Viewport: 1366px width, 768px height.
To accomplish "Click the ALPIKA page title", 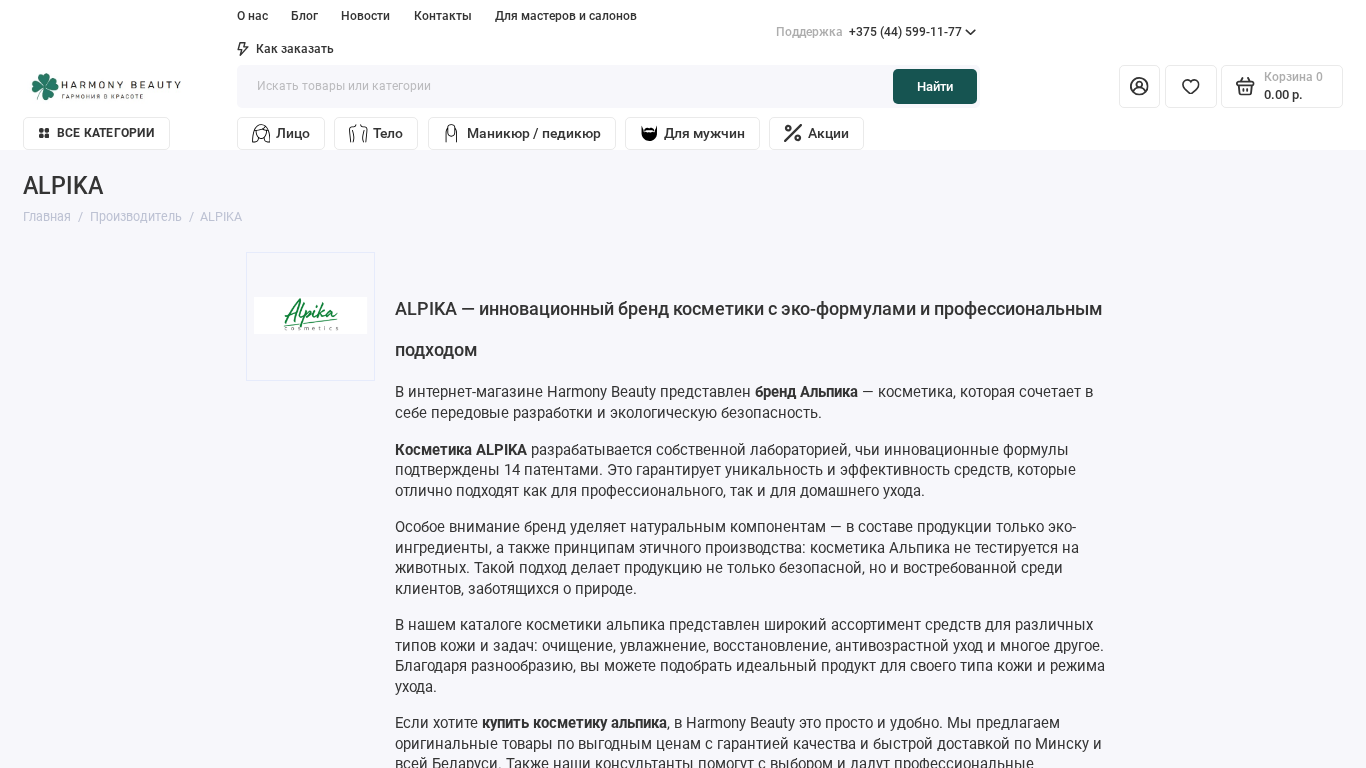I will tap(63, 186).
